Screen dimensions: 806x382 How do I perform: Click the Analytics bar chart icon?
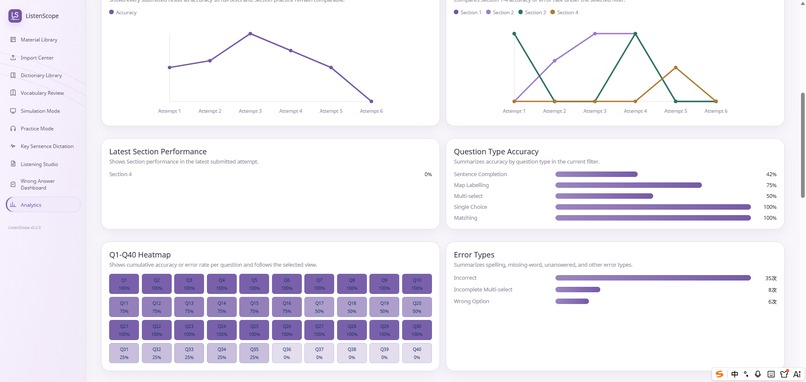point(13,205)
